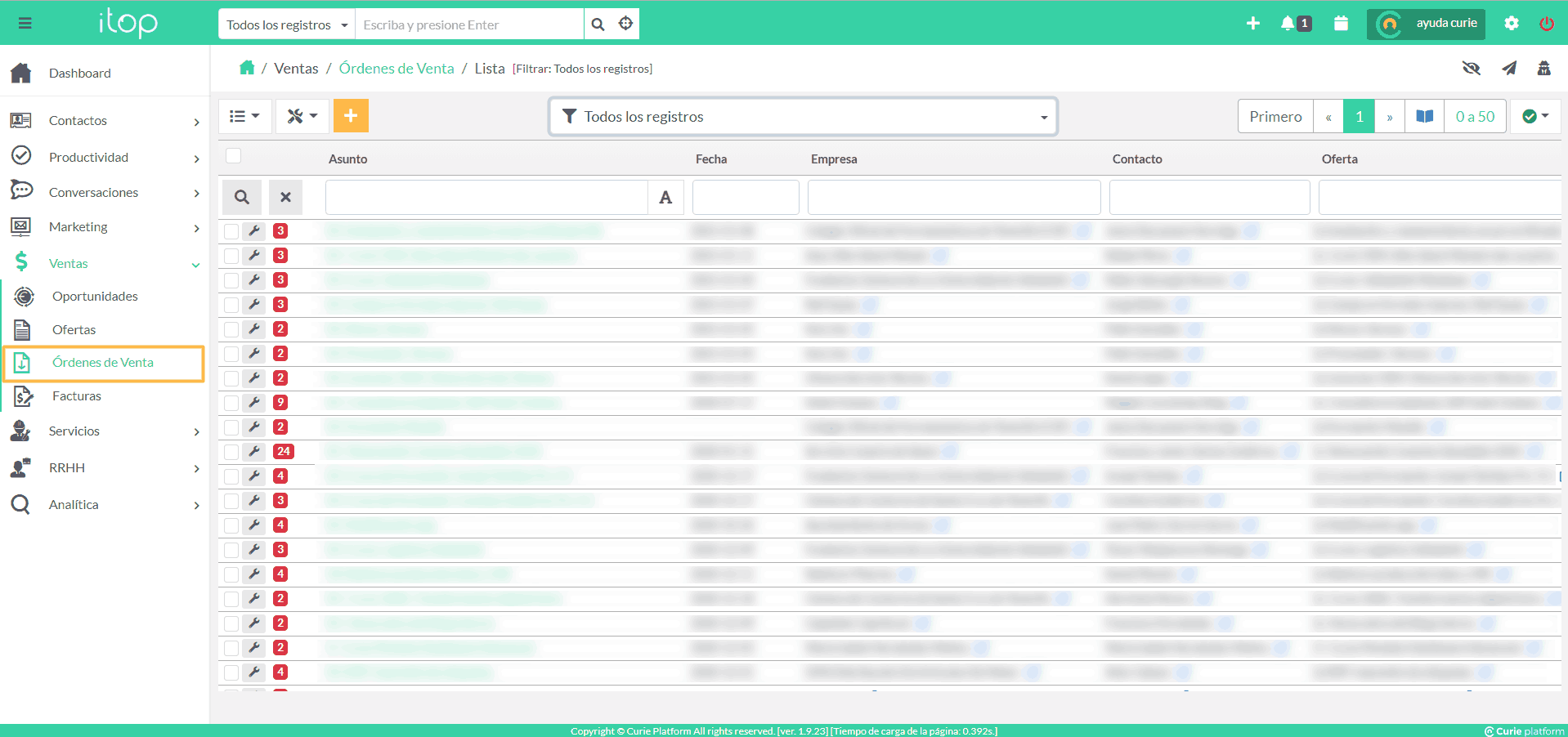
Task: Tick the checkbox of the first row
Action: [x=231, y=231]
